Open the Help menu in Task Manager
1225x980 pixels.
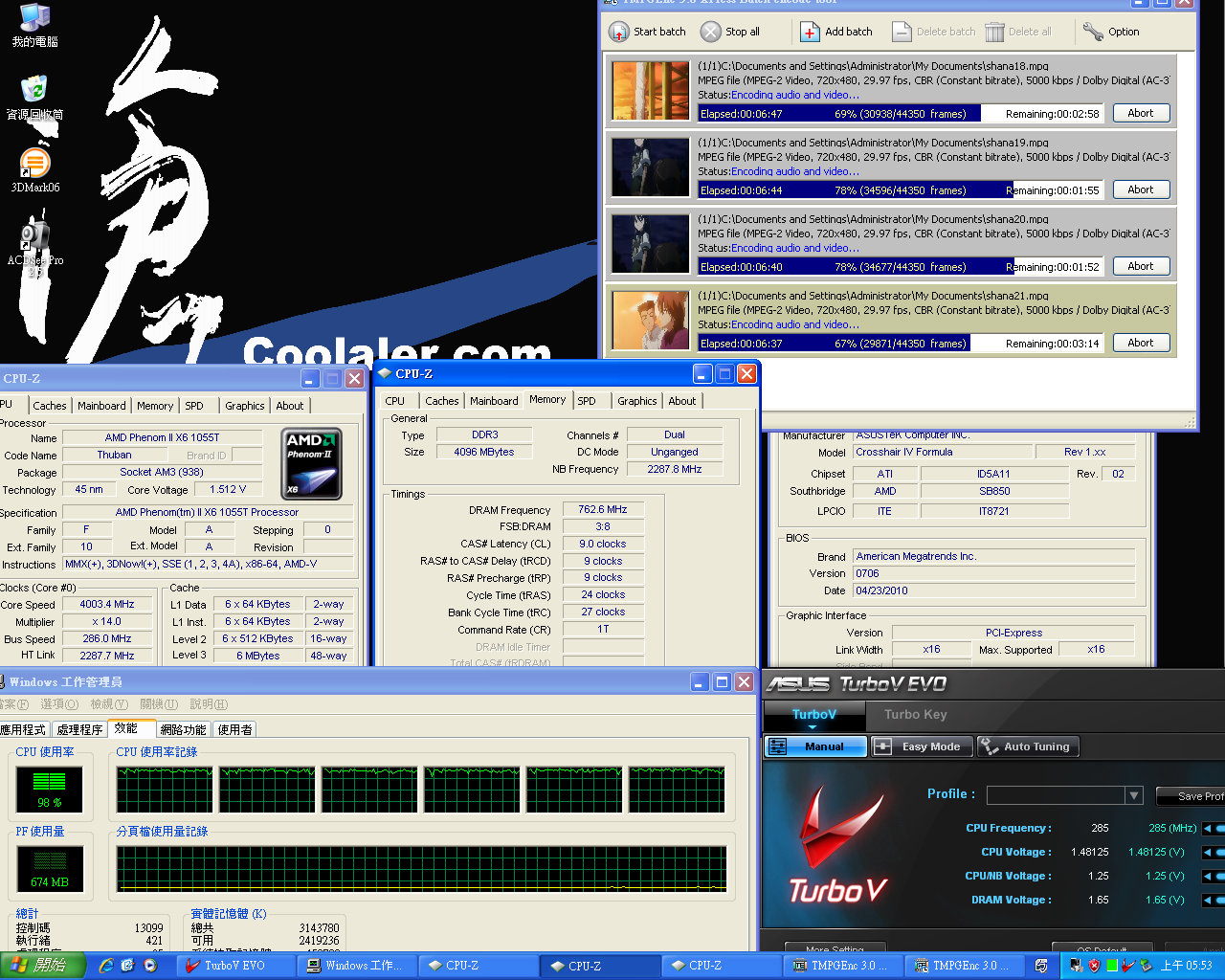pyautogui.click(x=208, y=704)
